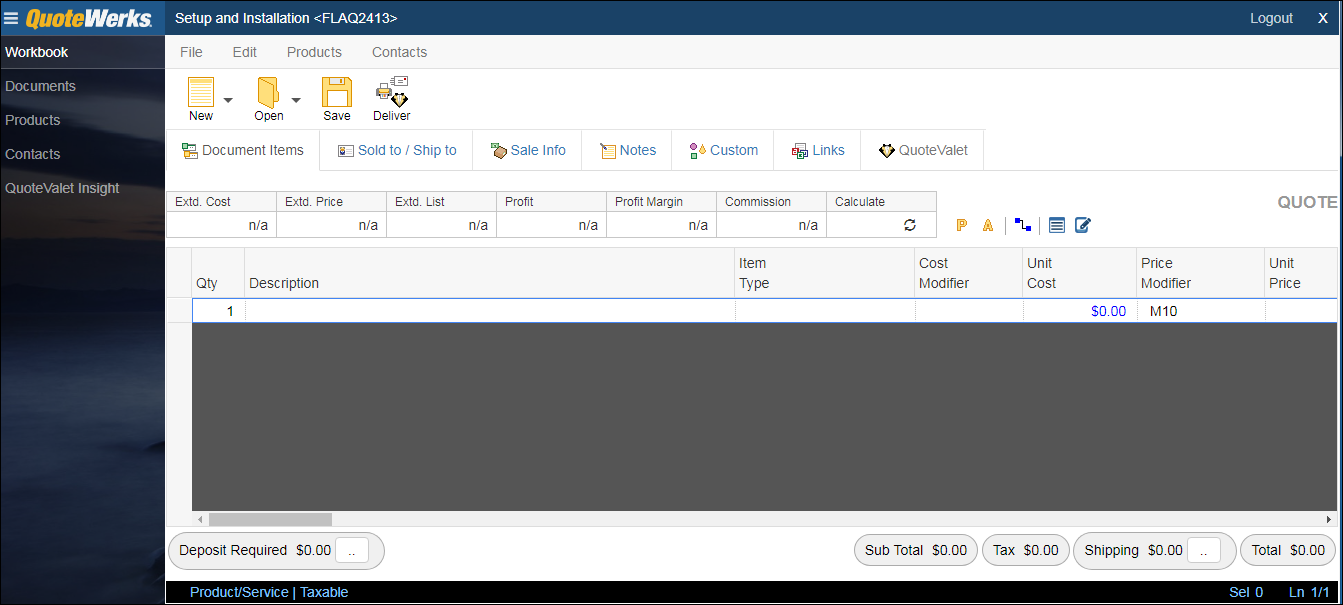Click the Item Type column header
The image size is (1343, 605).
(825, 273)
